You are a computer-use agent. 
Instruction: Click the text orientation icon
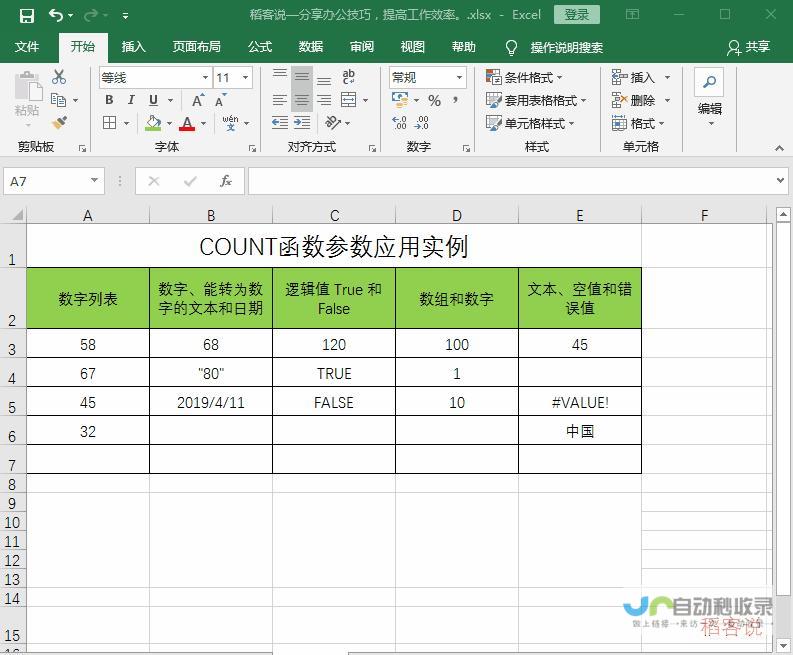(333, 122)
